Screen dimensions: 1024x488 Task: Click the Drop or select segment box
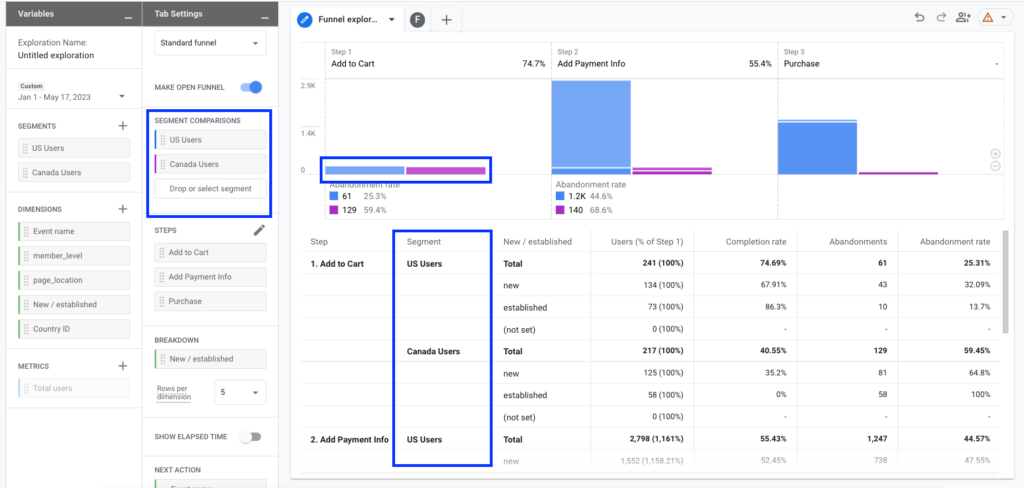[210, 188]
